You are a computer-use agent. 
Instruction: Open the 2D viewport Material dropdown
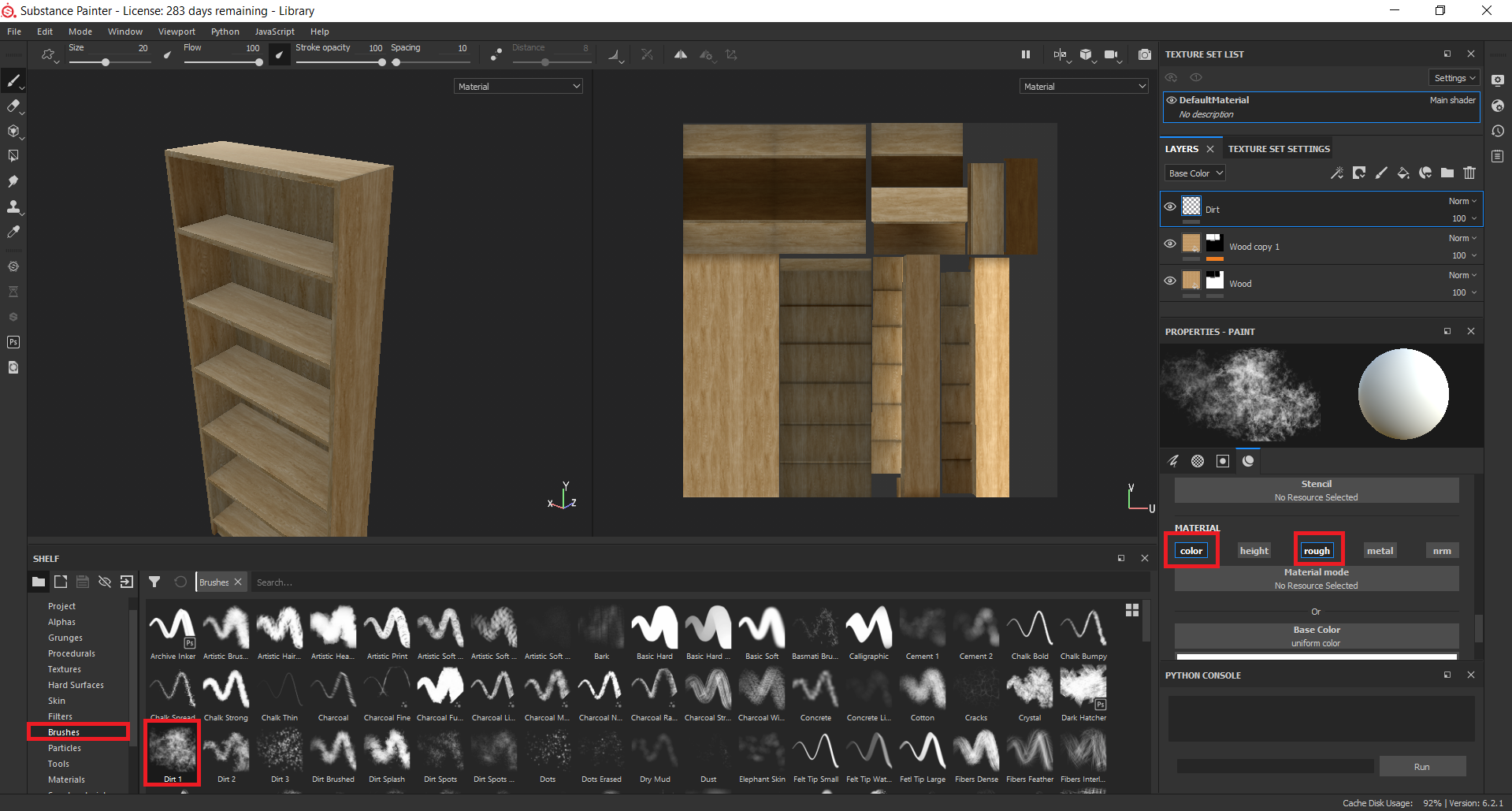pos(1084,86)
